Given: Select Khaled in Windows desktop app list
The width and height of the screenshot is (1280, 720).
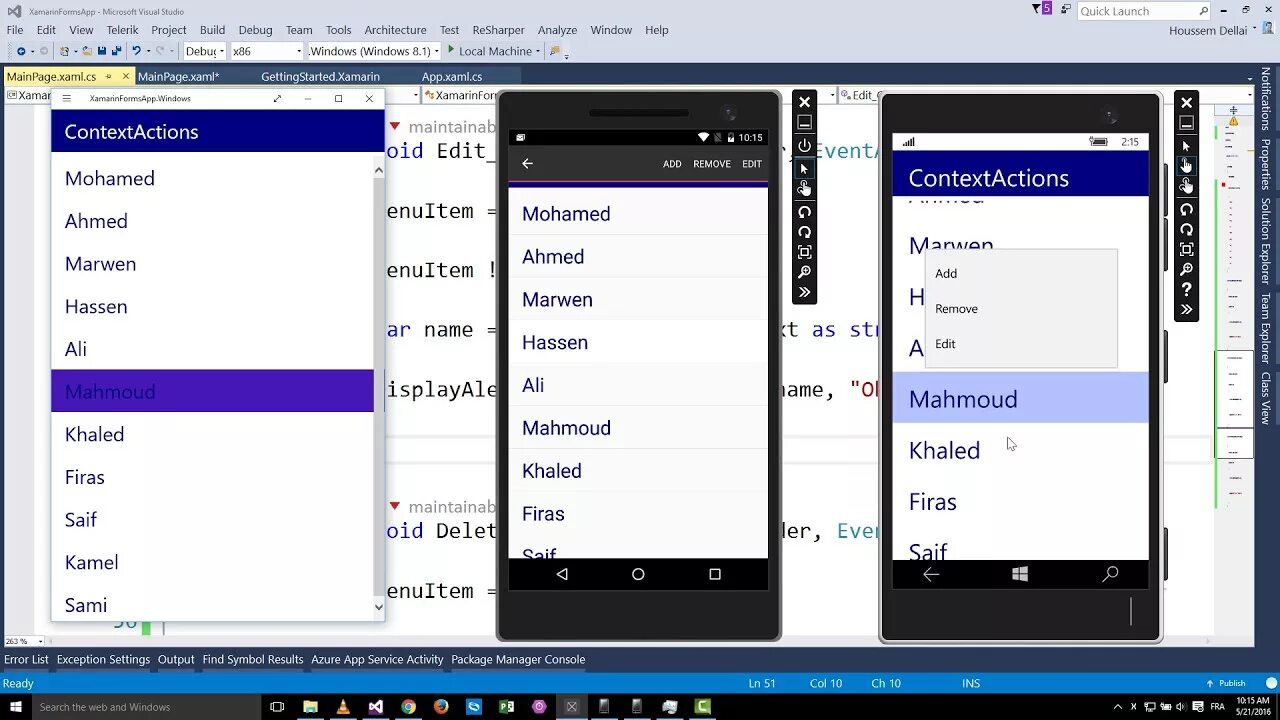Looking at the screenshot, I should tap(212, 434).
